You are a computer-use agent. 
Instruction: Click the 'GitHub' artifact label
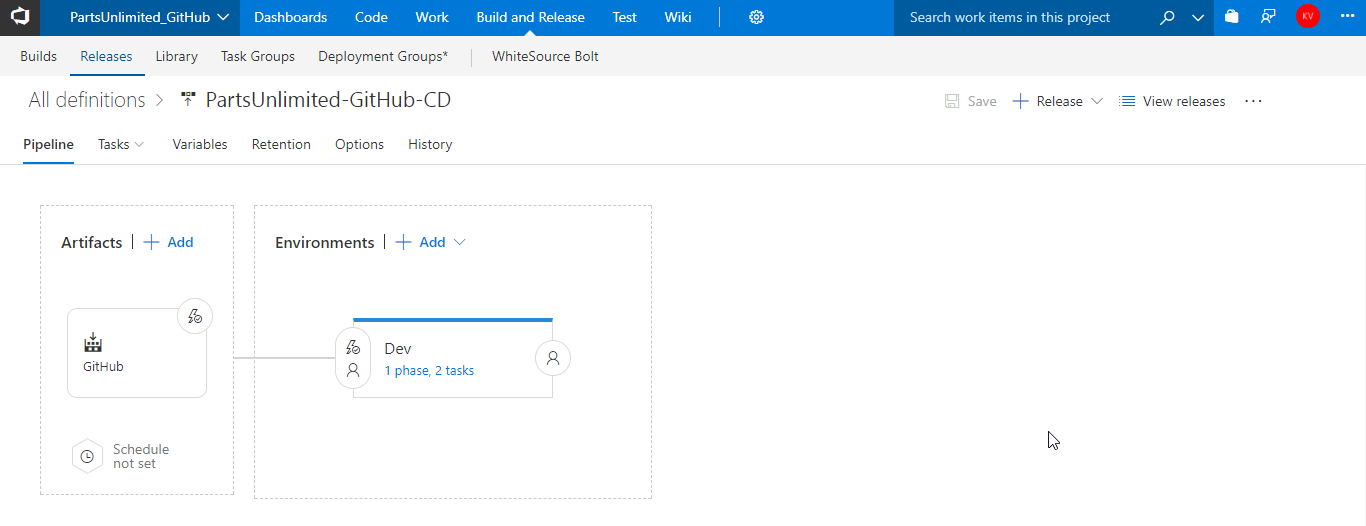[x=103, y=367]
